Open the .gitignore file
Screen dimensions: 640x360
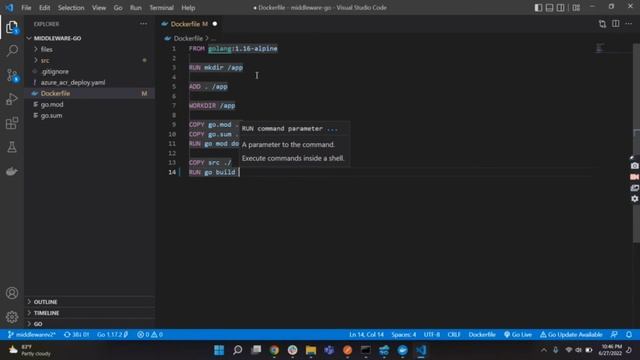pos(55,71)
